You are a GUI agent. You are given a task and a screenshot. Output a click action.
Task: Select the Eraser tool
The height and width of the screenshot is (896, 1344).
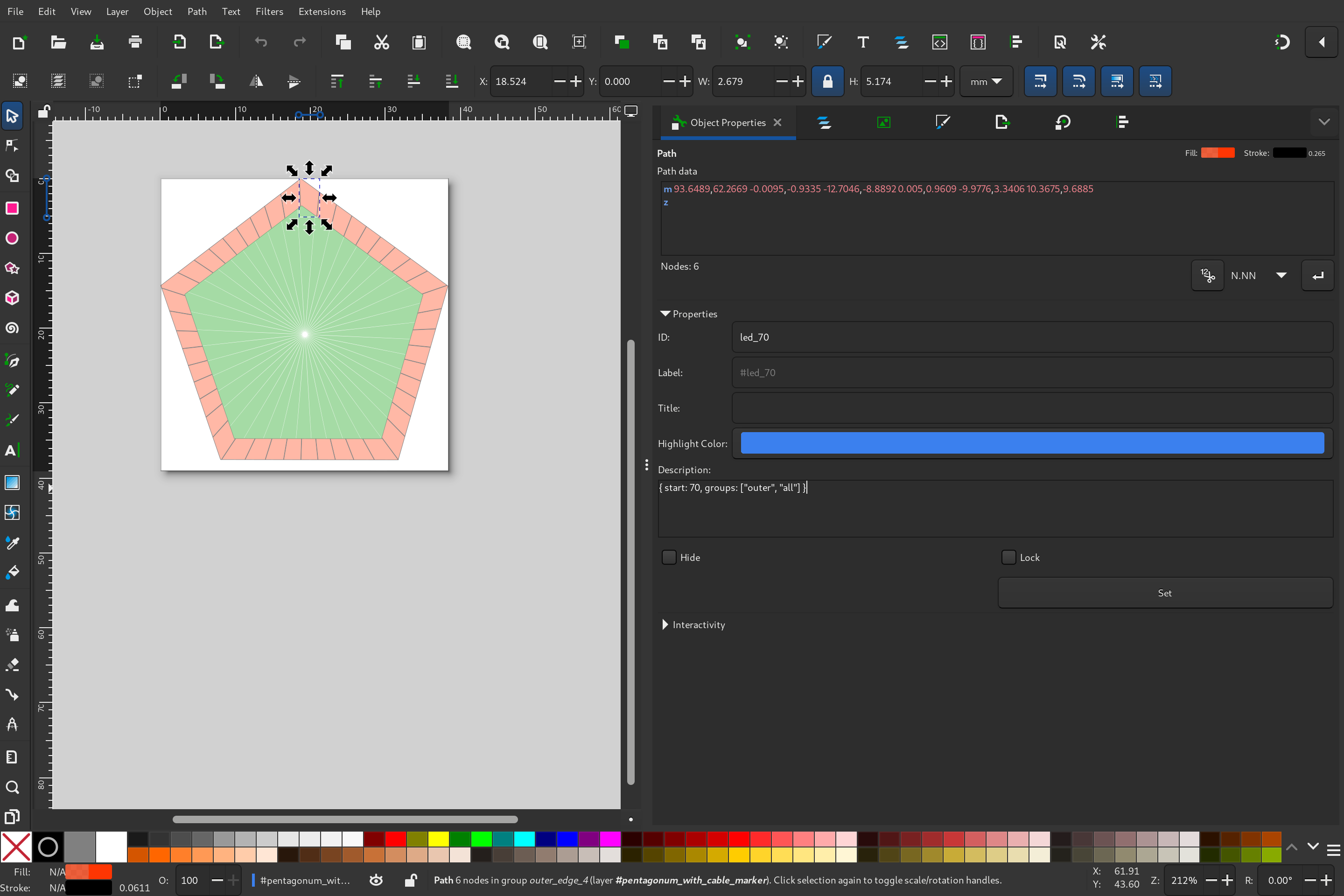click(12, 665)
